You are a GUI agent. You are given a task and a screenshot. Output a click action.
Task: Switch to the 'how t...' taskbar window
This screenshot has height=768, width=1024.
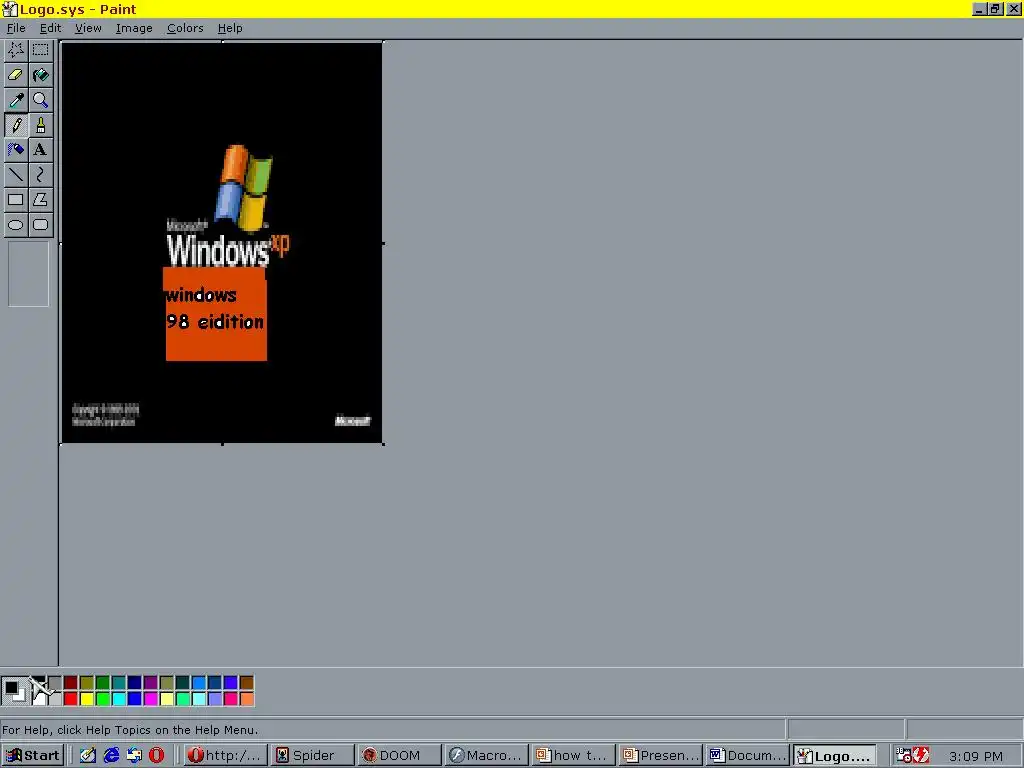tap(573, 756)
